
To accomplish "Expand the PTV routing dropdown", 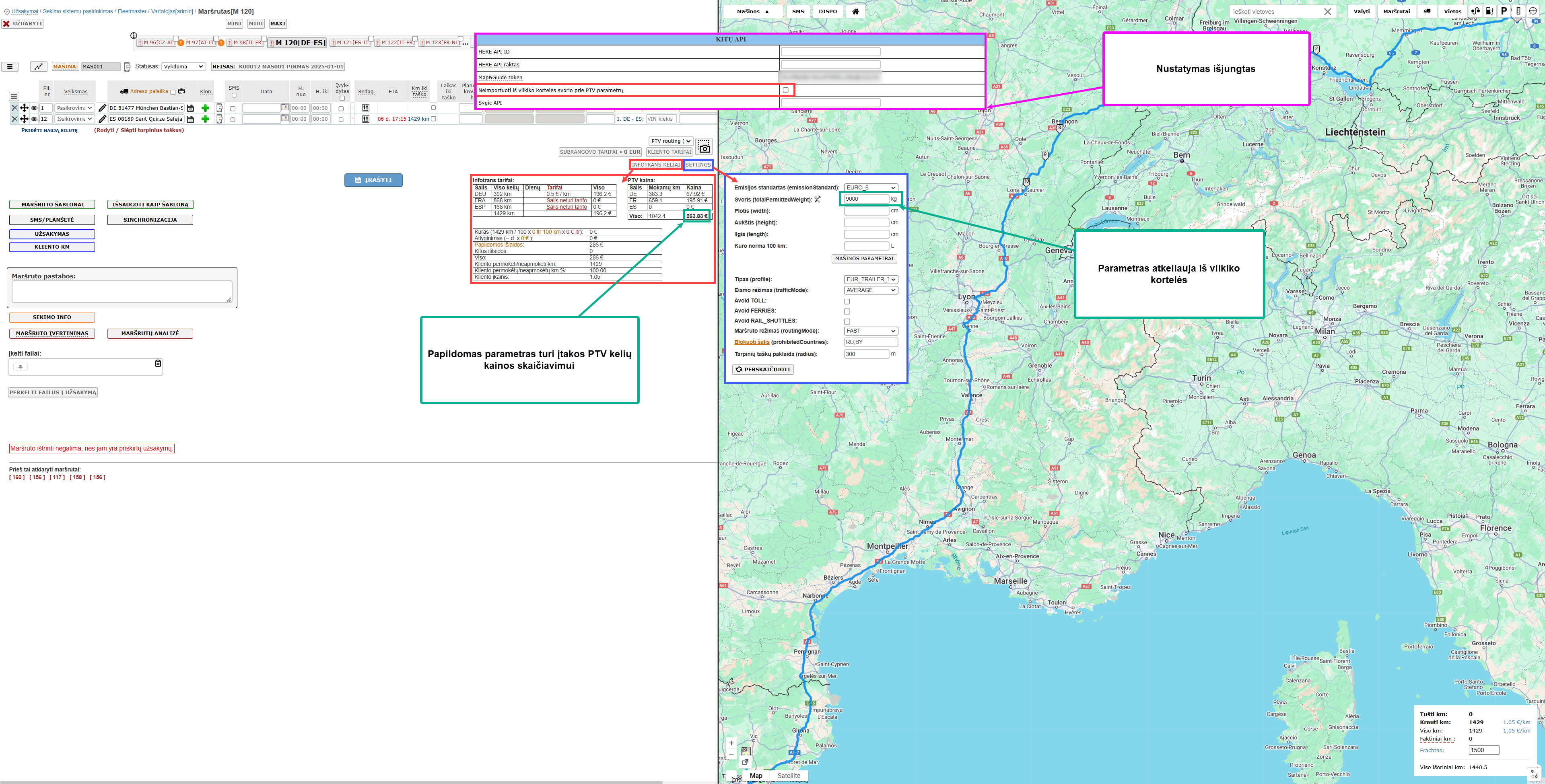I will (671, 141).
